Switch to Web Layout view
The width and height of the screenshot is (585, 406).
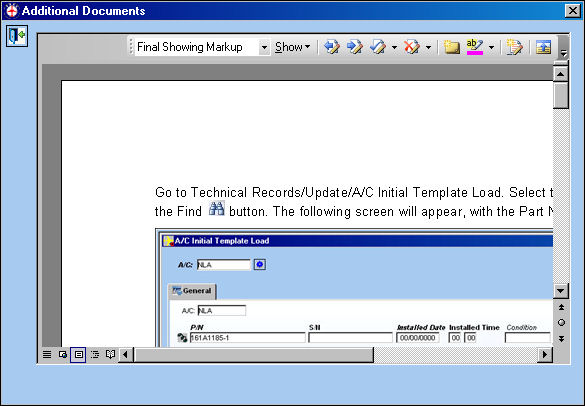pyautogui.click(x=63, y=354)
